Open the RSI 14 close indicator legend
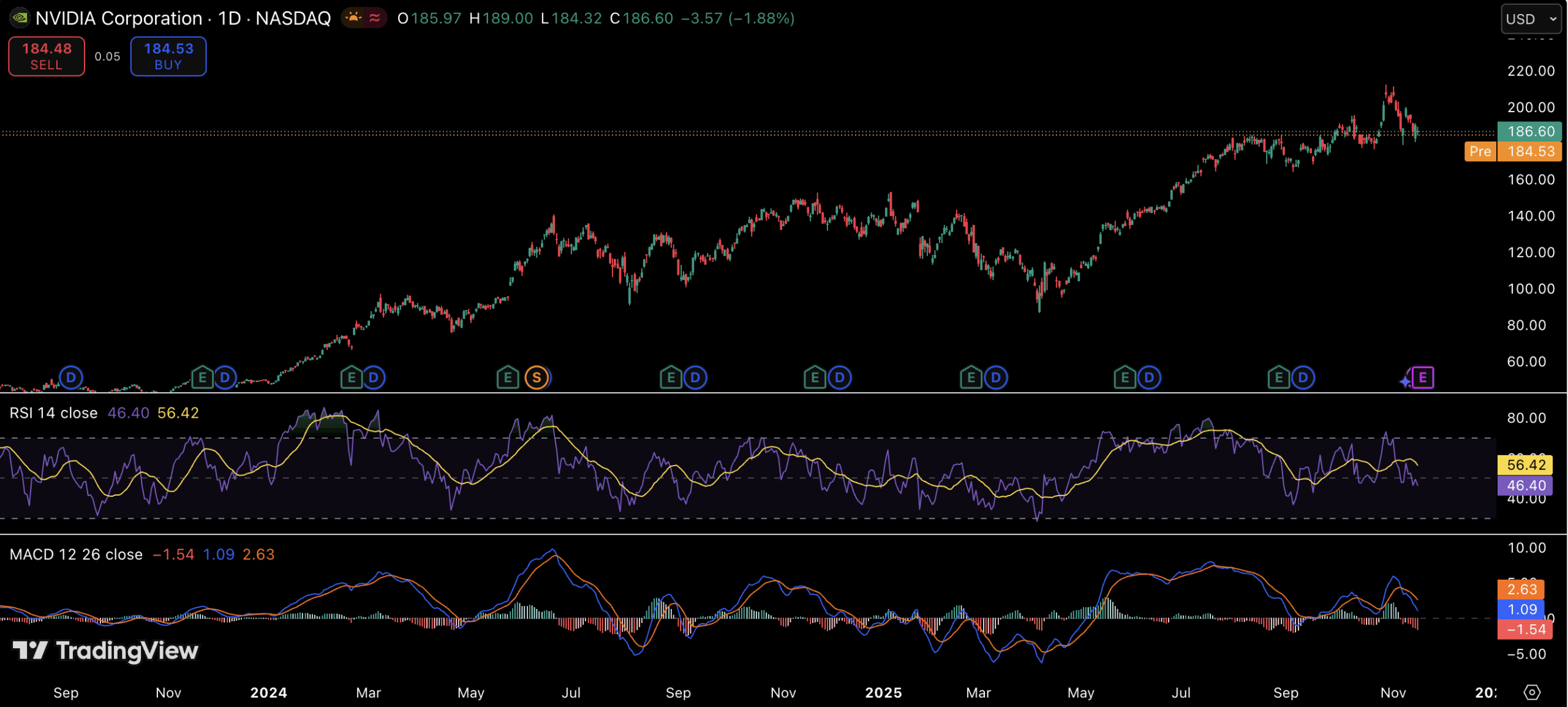Image resolution: width=1568 pixels, height=707 pixels. 53,413
